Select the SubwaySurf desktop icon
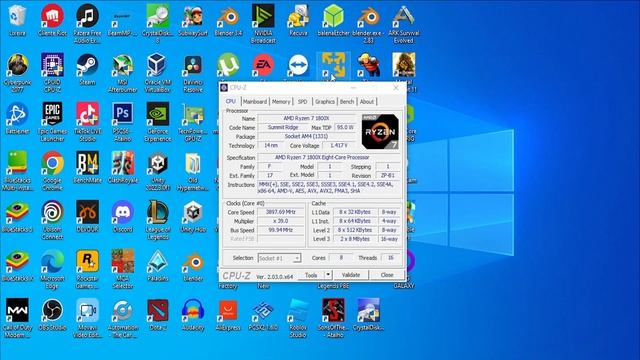Screen dimensions: 640x360 [193, 20]
